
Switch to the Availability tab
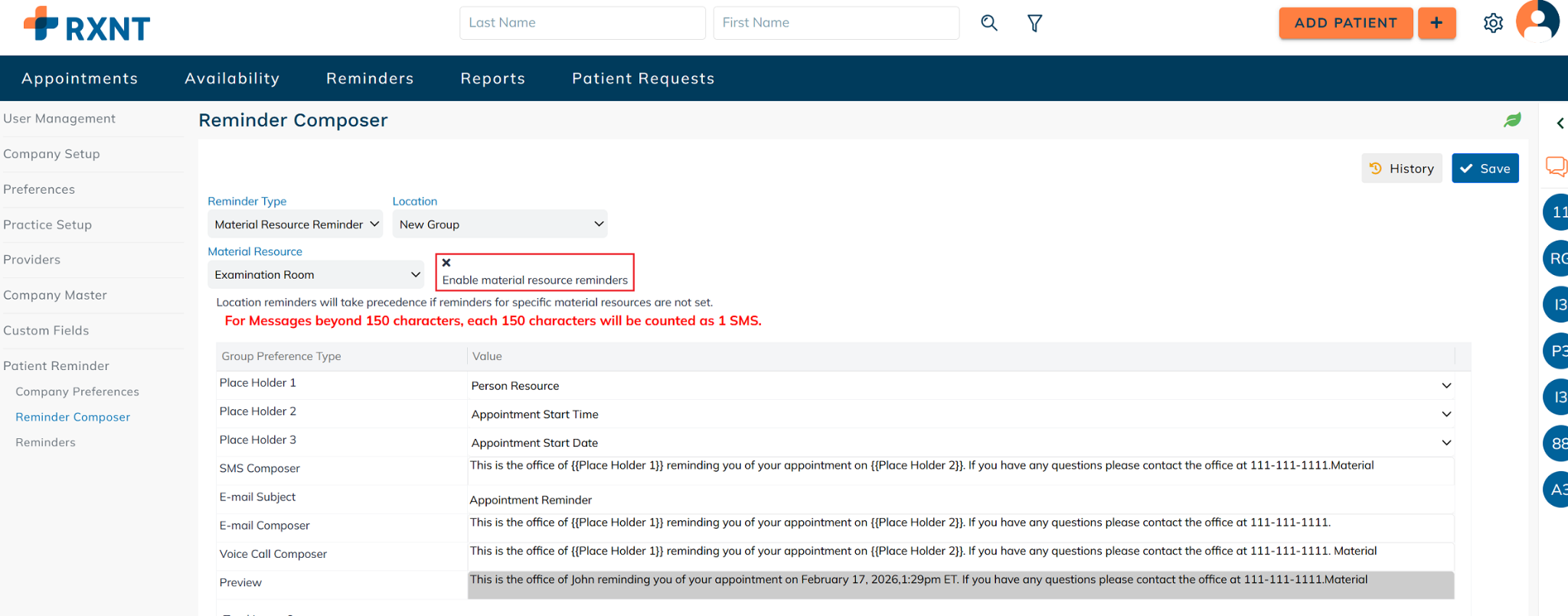[232, 79]
